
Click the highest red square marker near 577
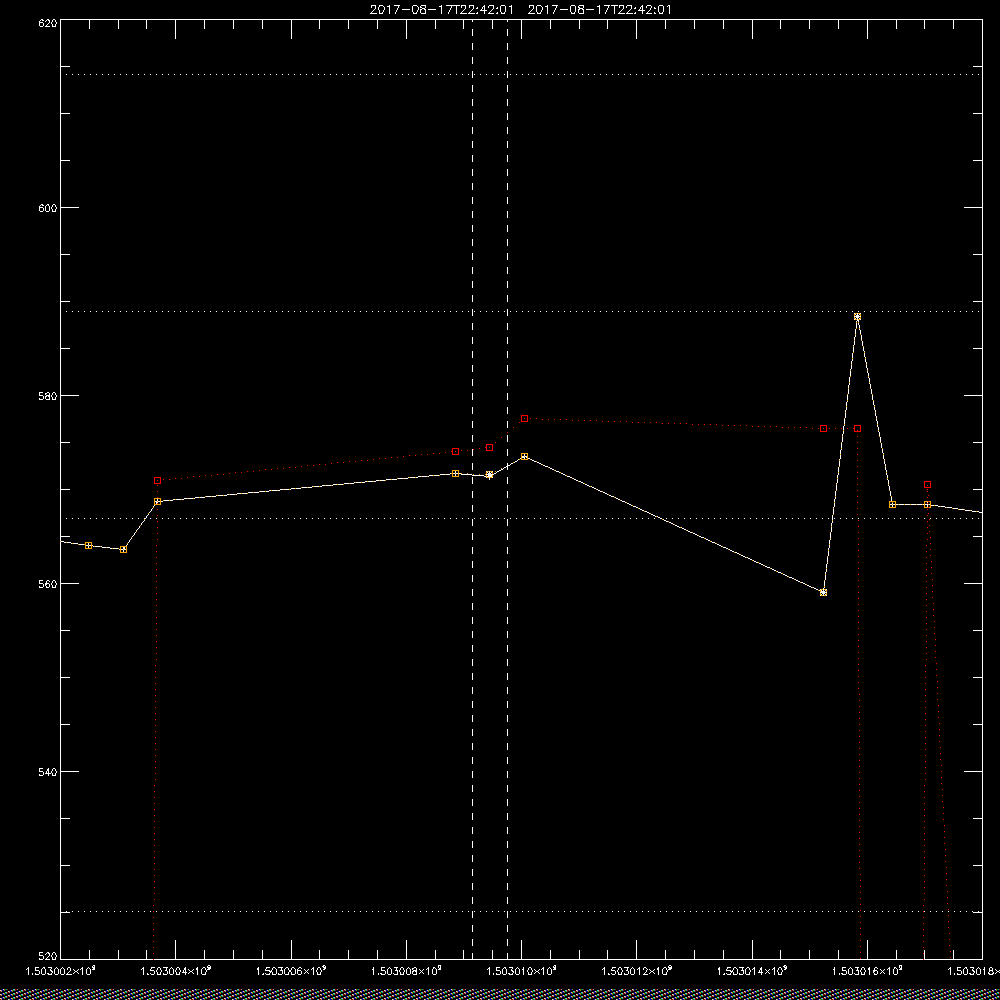point(524,418)
